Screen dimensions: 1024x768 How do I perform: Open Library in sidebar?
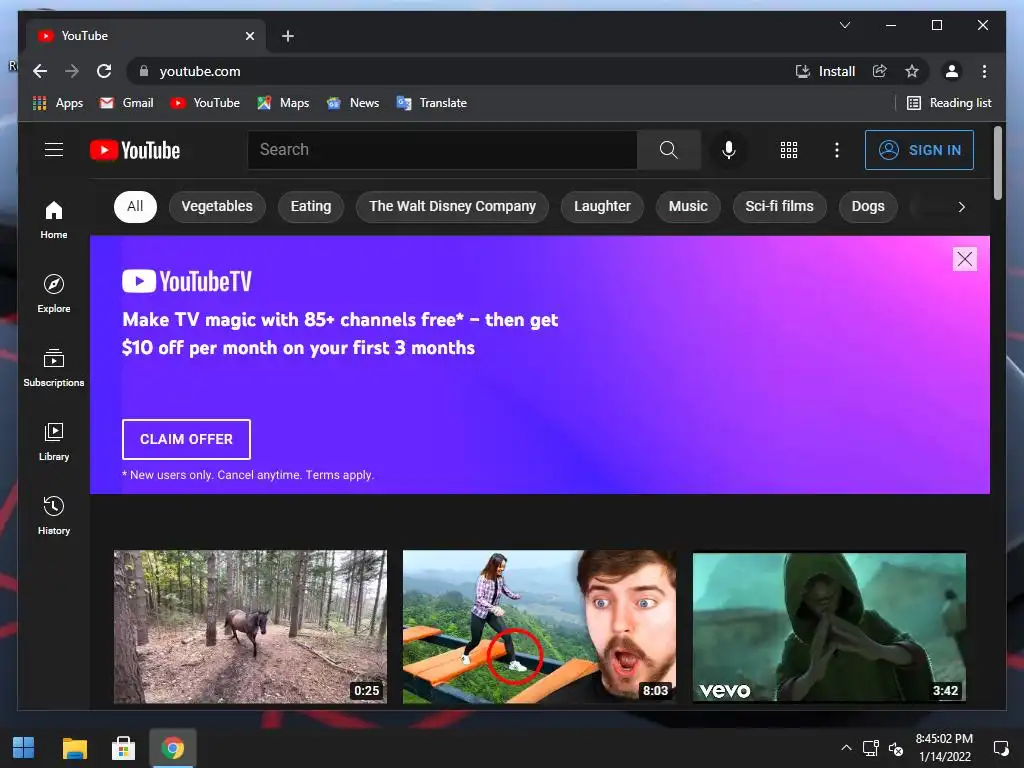54,441
